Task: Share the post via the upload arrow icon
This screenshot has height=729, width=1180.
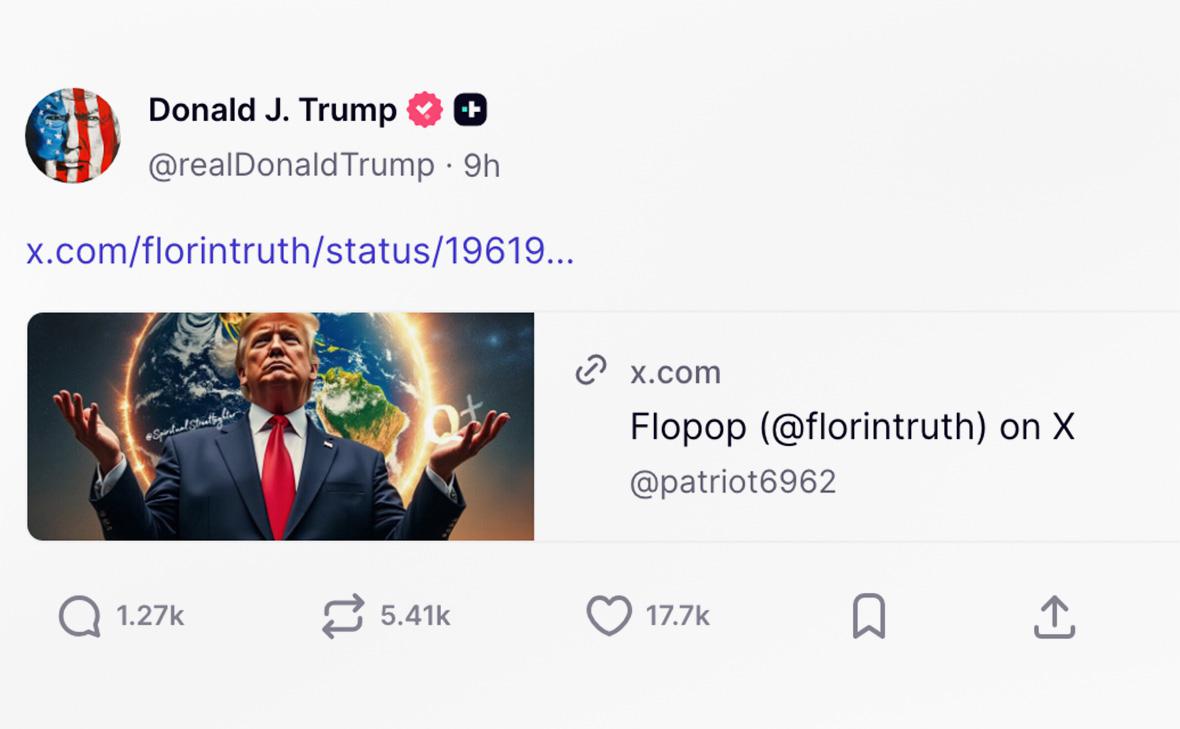Action: pos(1056,617)
